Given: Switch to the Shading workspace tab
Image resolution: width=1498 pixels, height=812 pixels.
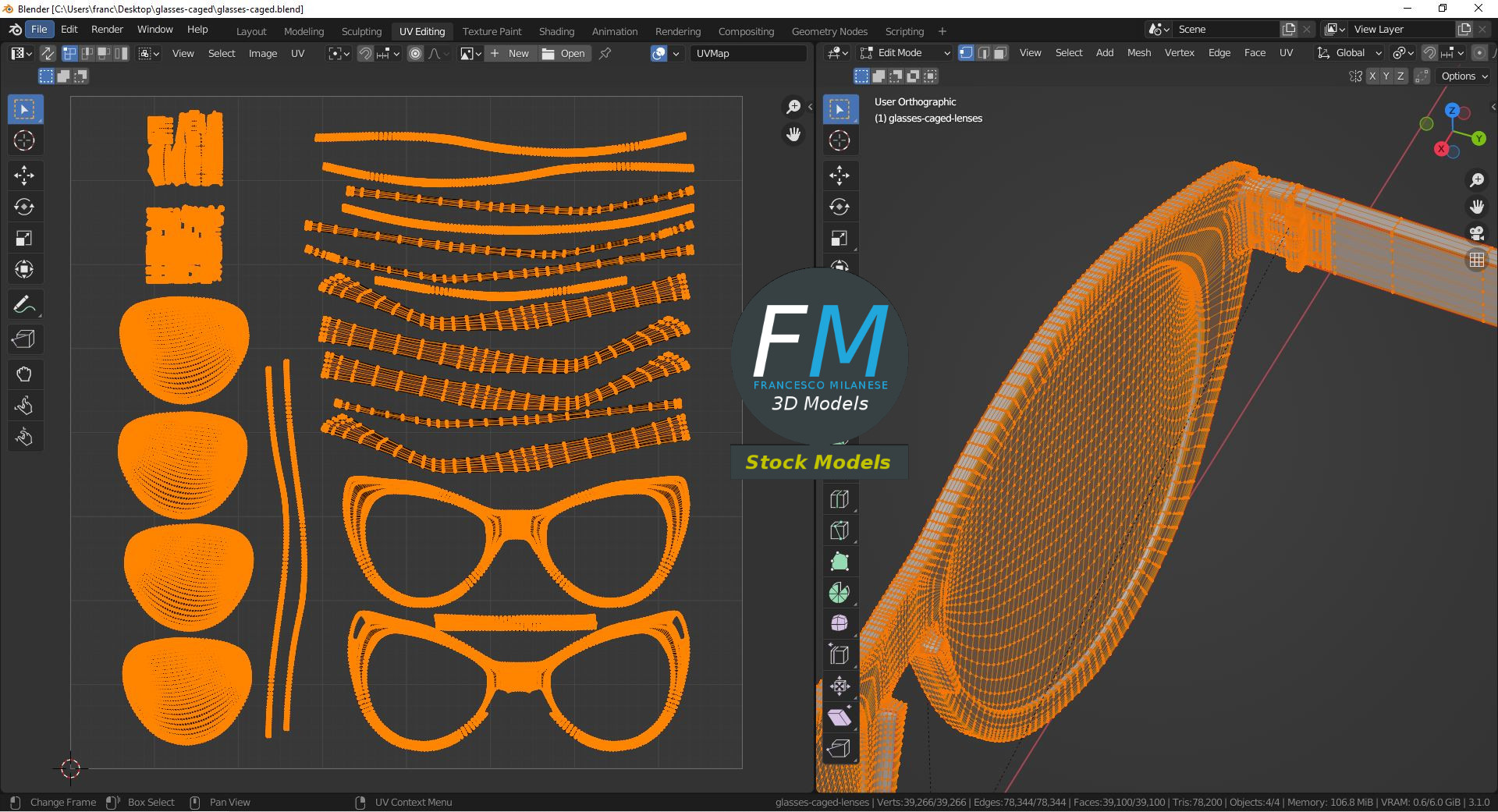Looking at the screenshot, I should (x=556, y=31).
